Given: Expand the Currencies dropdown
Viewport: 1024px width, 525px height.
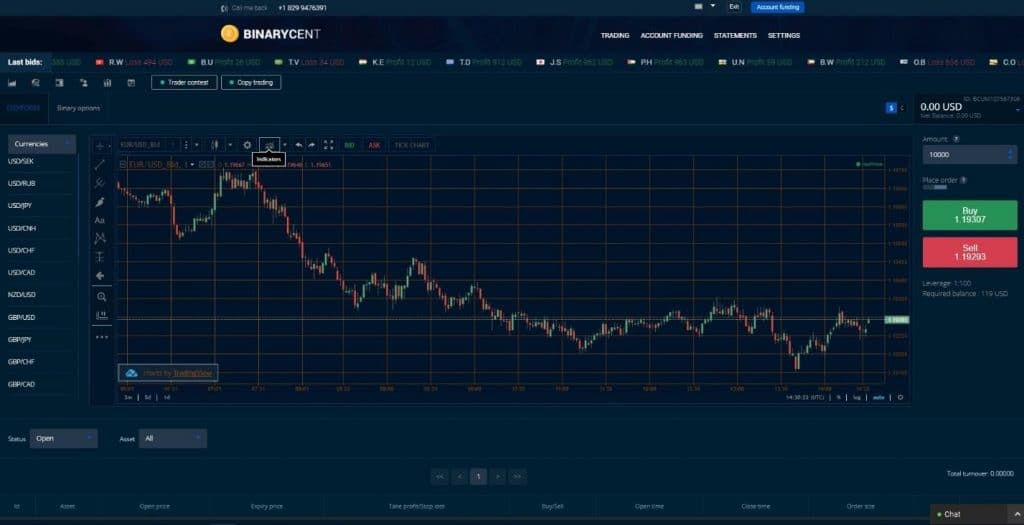Looking at the screenshot, I should (x=42, y=144).
